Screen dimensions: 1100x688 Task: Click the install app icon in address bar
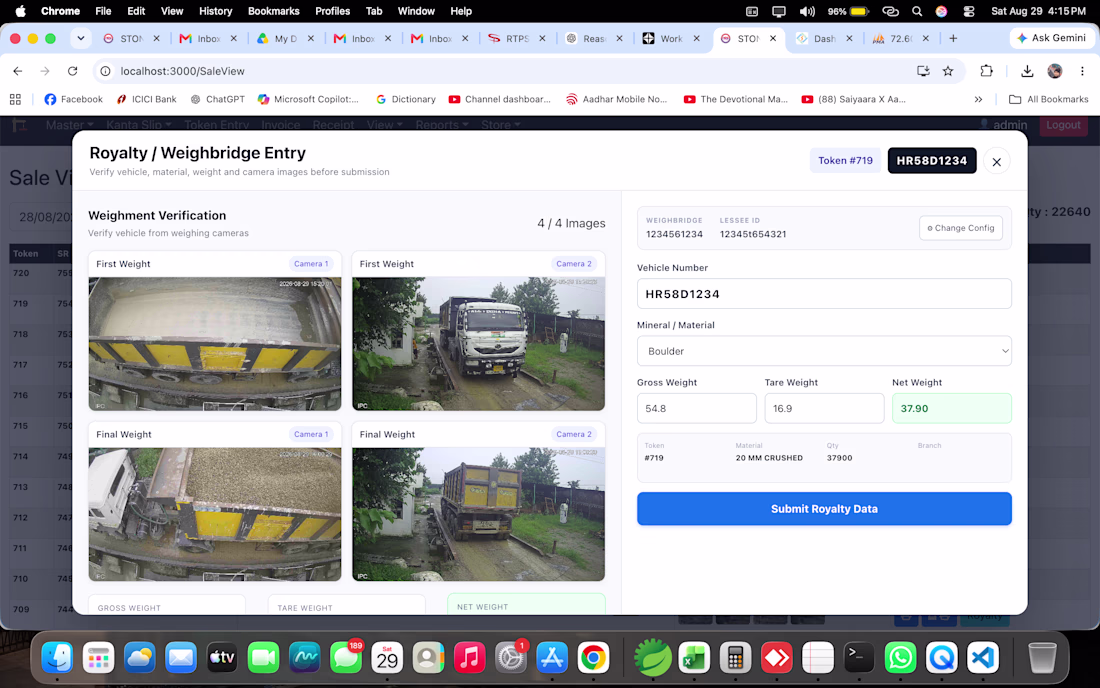(x=923, y=71)
